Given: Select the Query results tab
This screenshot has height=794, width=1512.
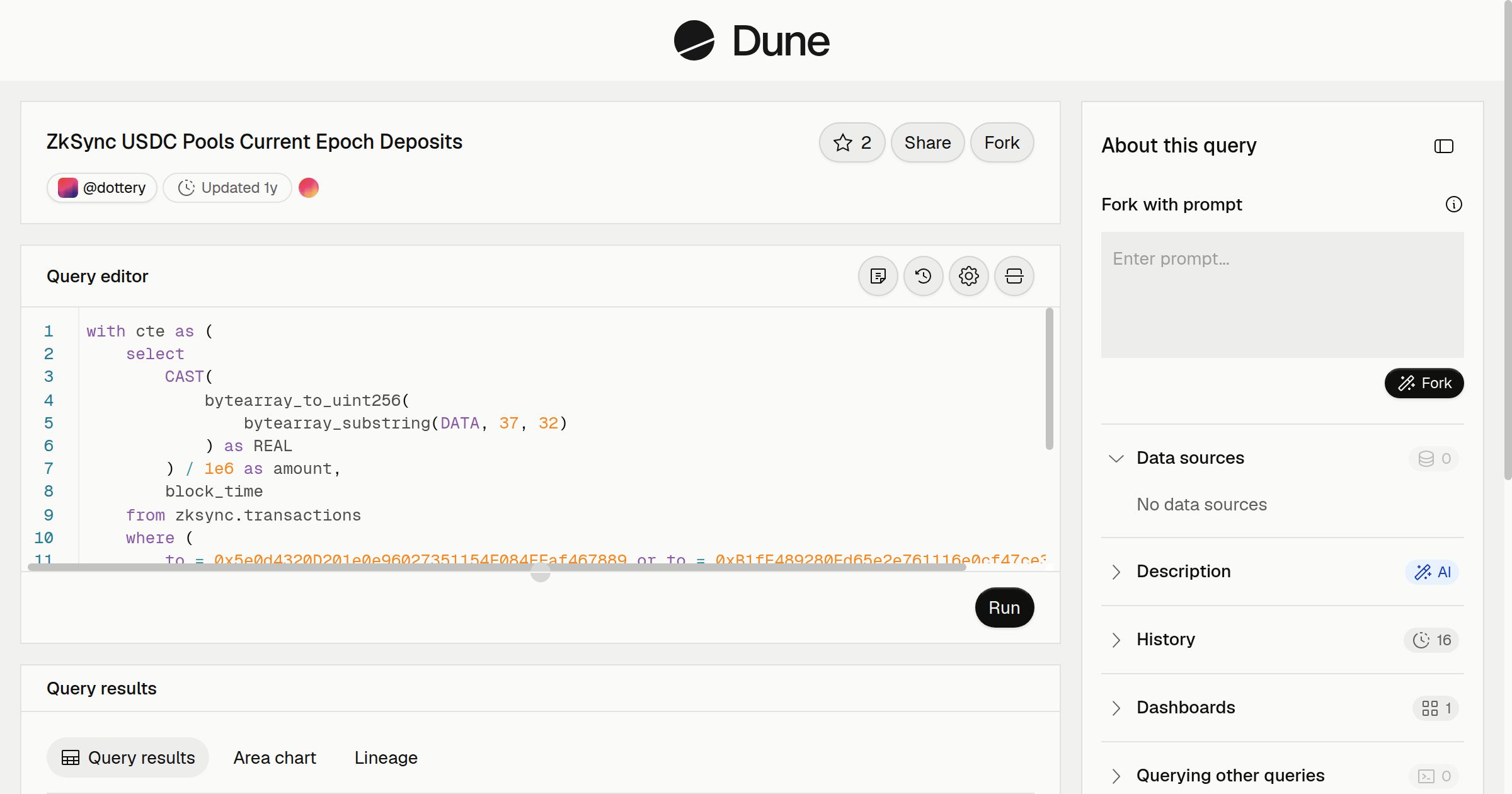Looking at the screenshot, I should click(x=128, y=757).
